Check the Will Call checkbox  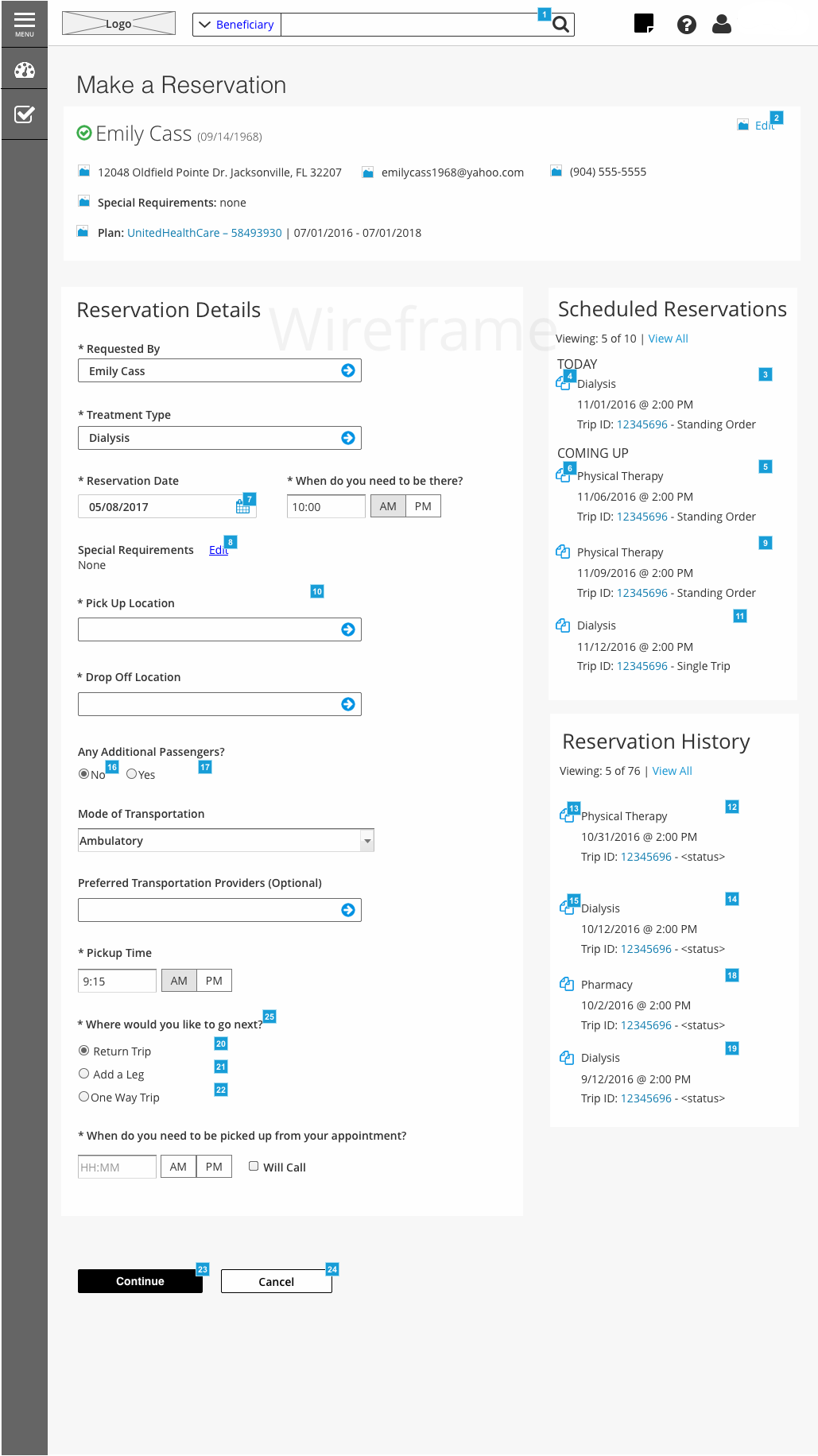click(x=254, y=1166)
